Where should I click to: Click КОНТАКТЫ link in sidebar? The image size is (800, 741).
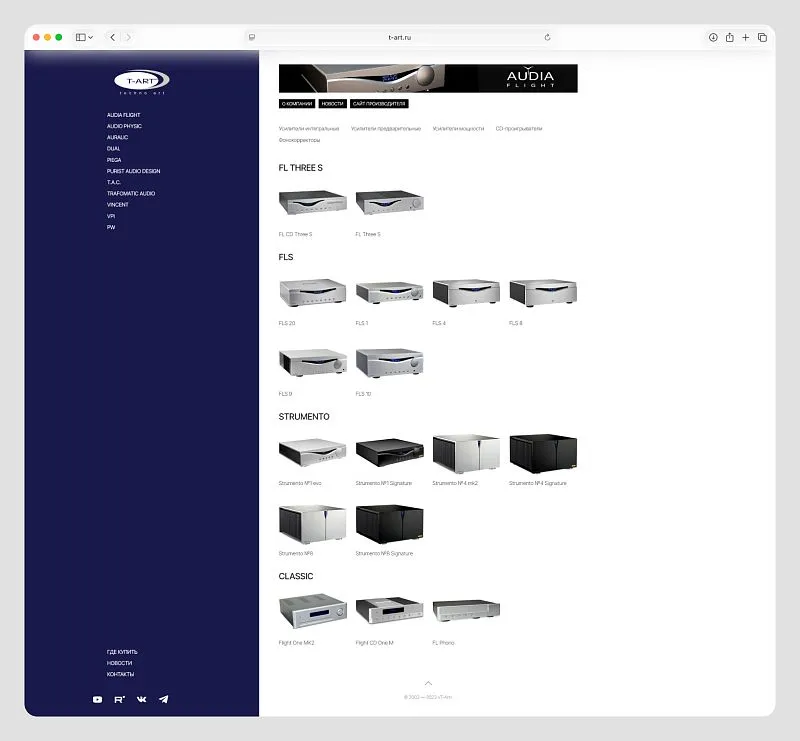point(120,674)
